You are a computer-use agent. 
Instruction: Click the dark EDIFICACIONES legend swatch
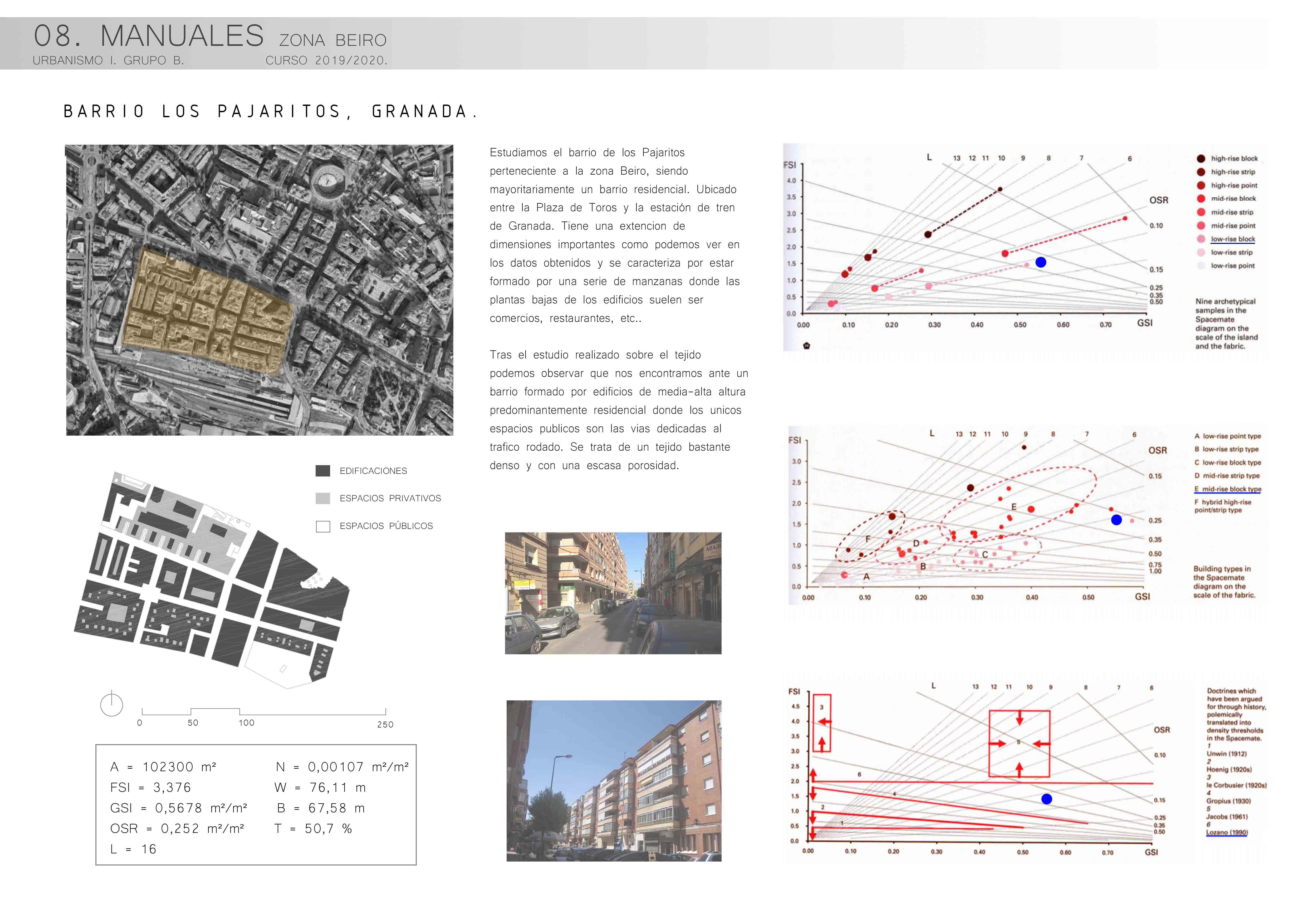pyautogui.click(x=323, y=470)
